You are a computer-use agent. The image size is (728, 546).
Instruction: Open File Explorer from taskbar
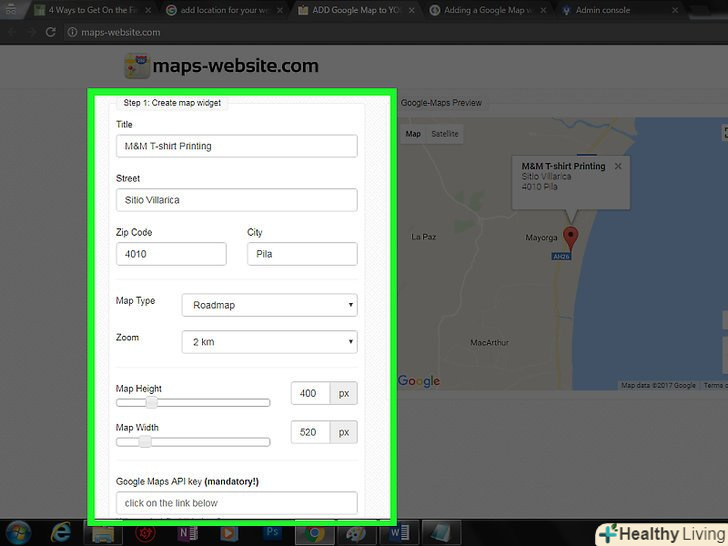[x=103, y=533]
